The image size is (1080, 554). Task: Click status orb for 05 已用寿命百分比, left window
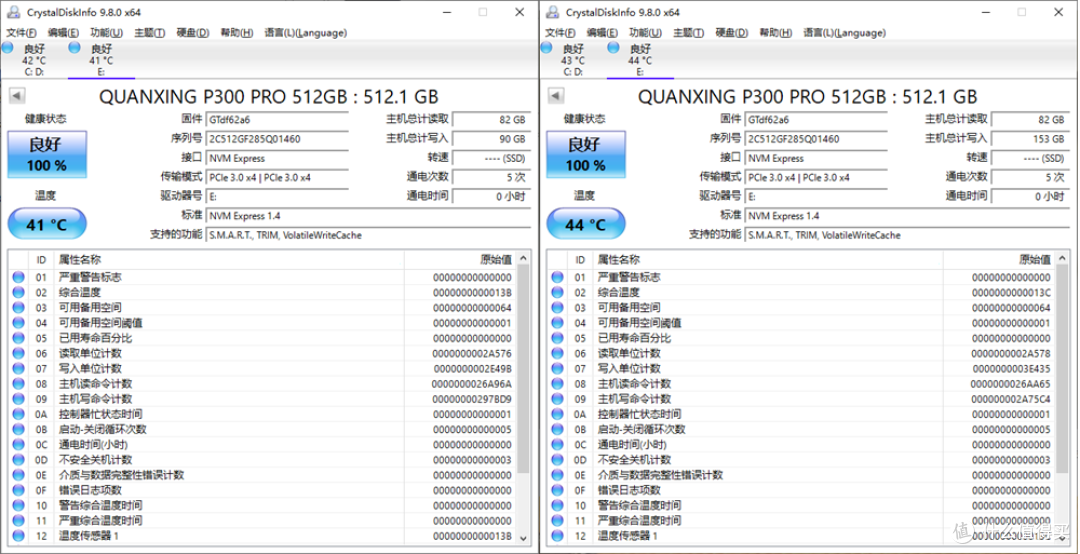pyautogui.click(x=18, y=338)
